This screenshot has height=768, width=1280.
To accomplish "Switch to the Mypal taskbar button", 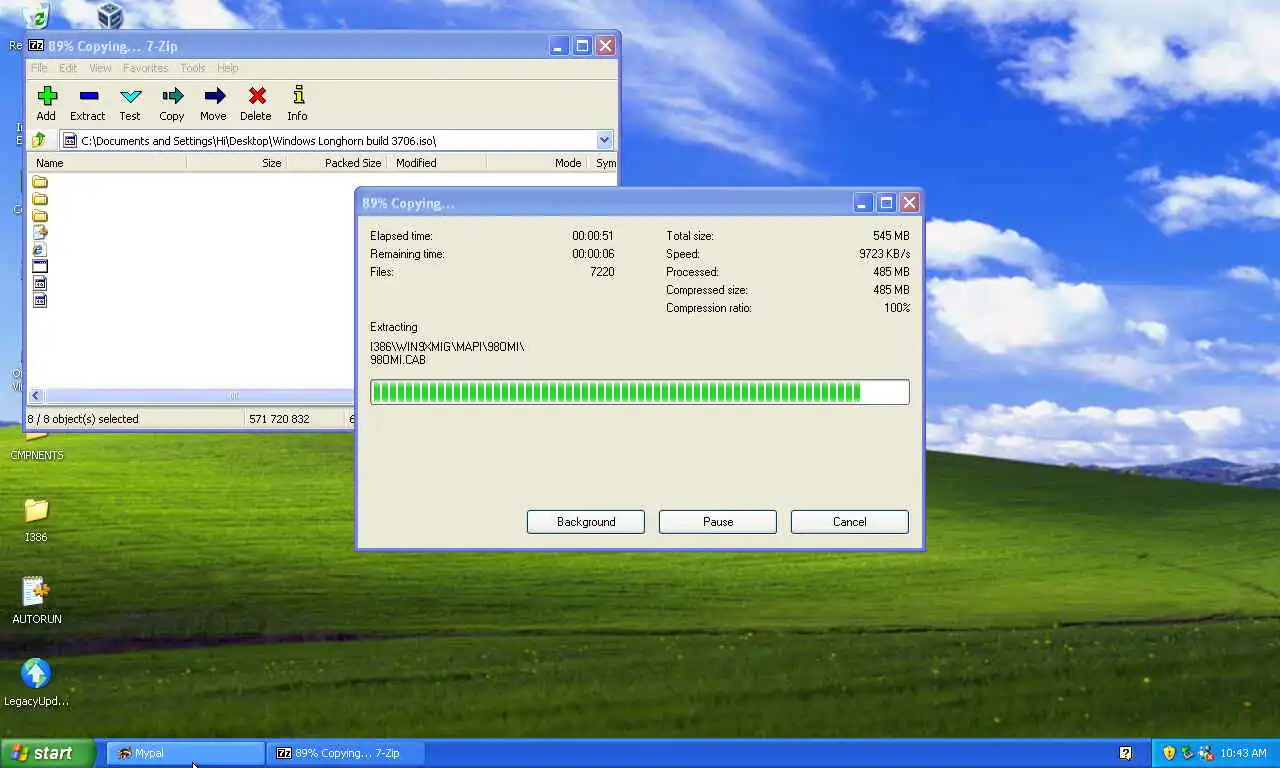I will (x=186, y=753).
